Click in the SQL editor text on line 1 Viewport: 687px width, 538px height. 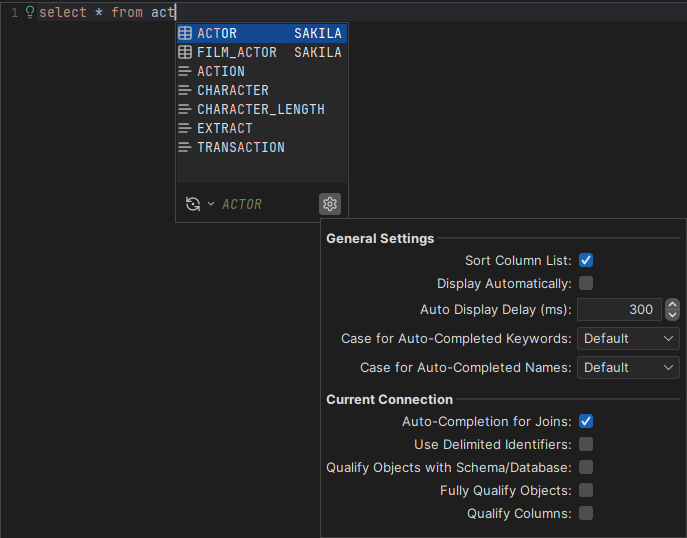click(107, 12)
